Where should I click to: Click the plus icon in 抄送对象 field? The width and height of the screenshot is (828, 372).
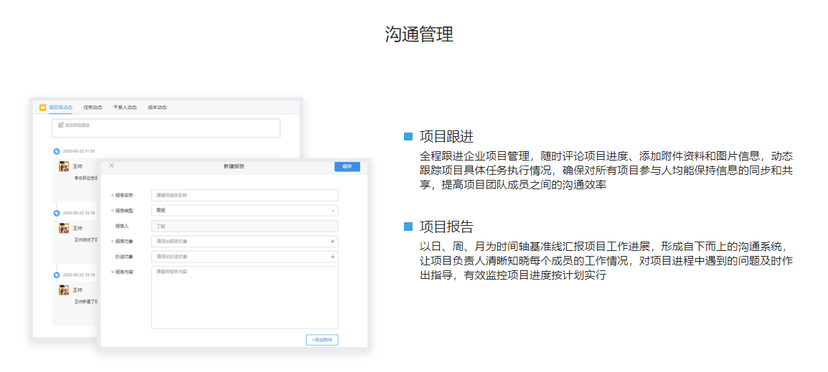pyautogui.click(x=333, y=257)
